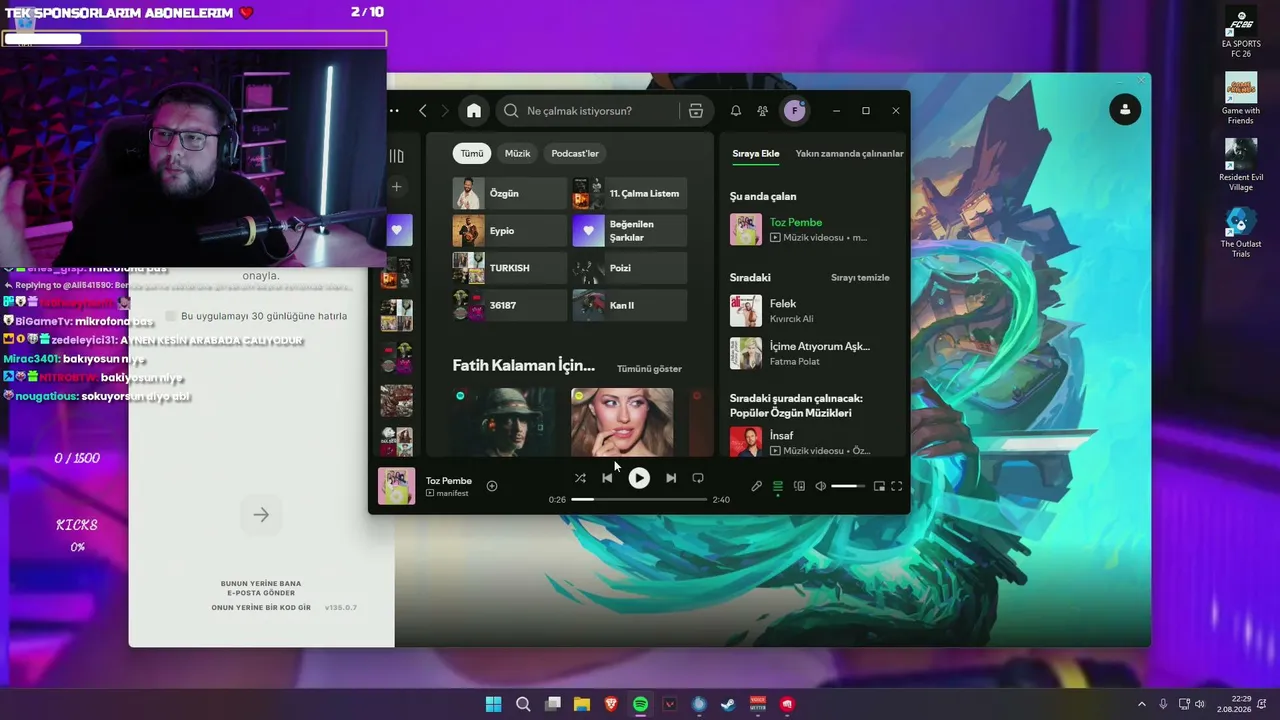Screen dimensions: 1280x720
Task: Open the TURKISH playlist tile
Action: (510, 268)
